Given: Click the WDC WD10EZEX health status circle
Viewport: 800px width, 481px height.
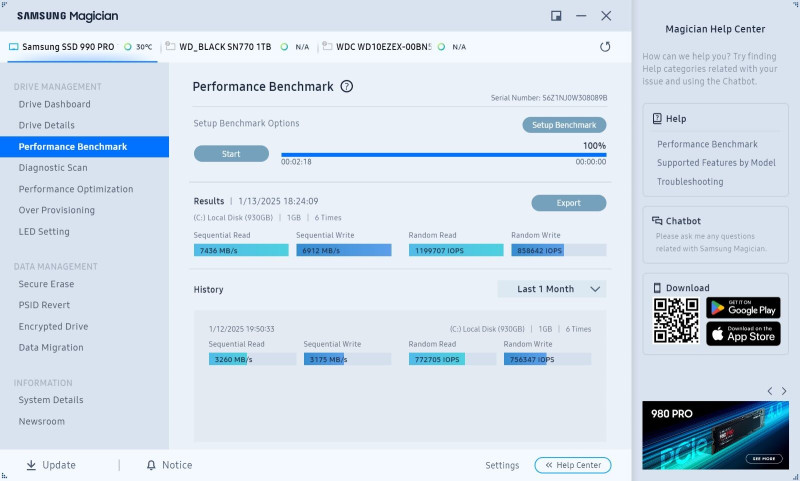Looking at the screenshot, I should tap(441, 47).
